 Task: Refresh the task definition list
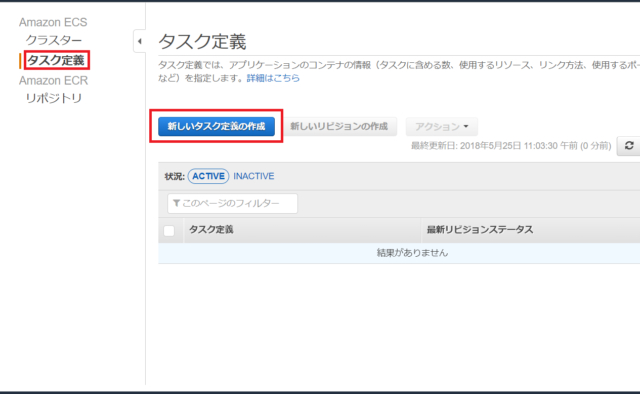tap(629, 146)
